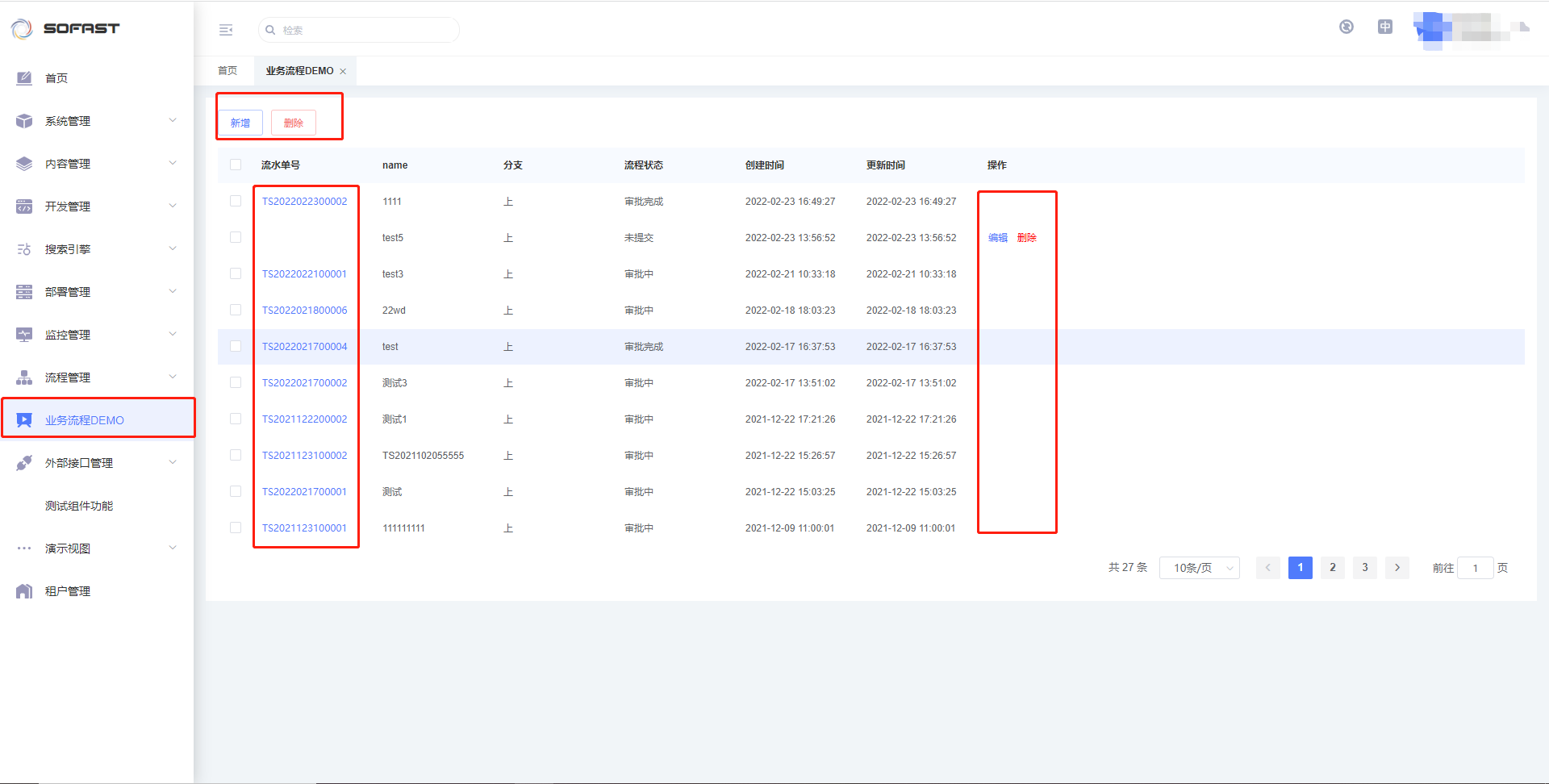The width and height of the screenshot is (1549, 784).
Task: Open the TS2022021700004 serial number link
Action: pyautogui.click(x=304, y=347)
